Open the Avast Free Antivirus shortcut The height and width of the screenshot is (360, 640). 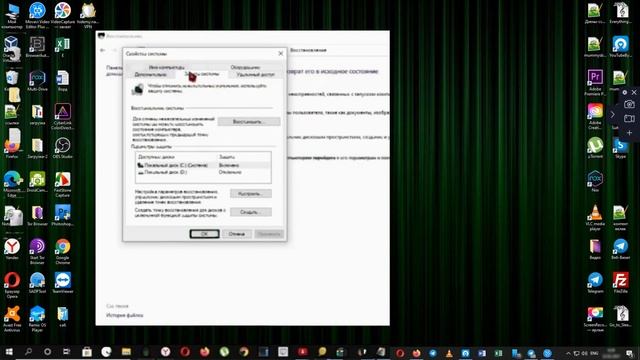[x=12, y=319]
